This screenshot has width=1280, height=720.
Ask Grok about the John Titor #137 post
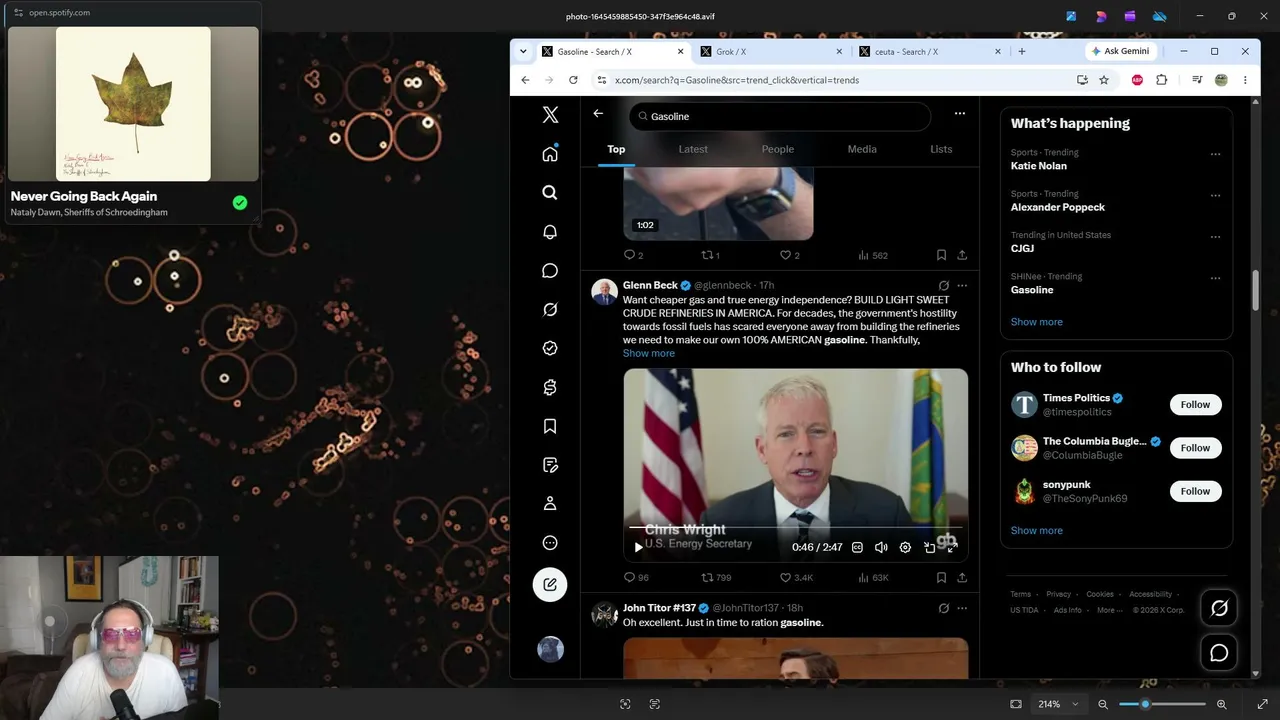(x=943, y=608)
